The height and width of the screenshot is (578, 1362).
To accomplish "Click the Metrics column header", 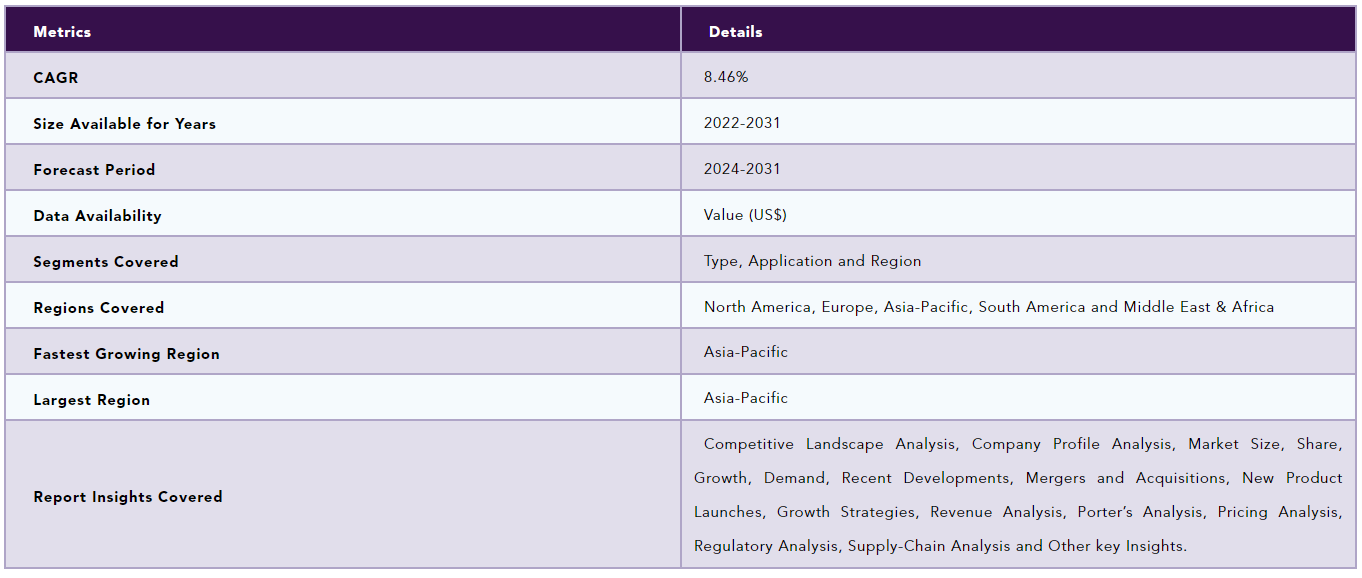I will pos(62,32).
